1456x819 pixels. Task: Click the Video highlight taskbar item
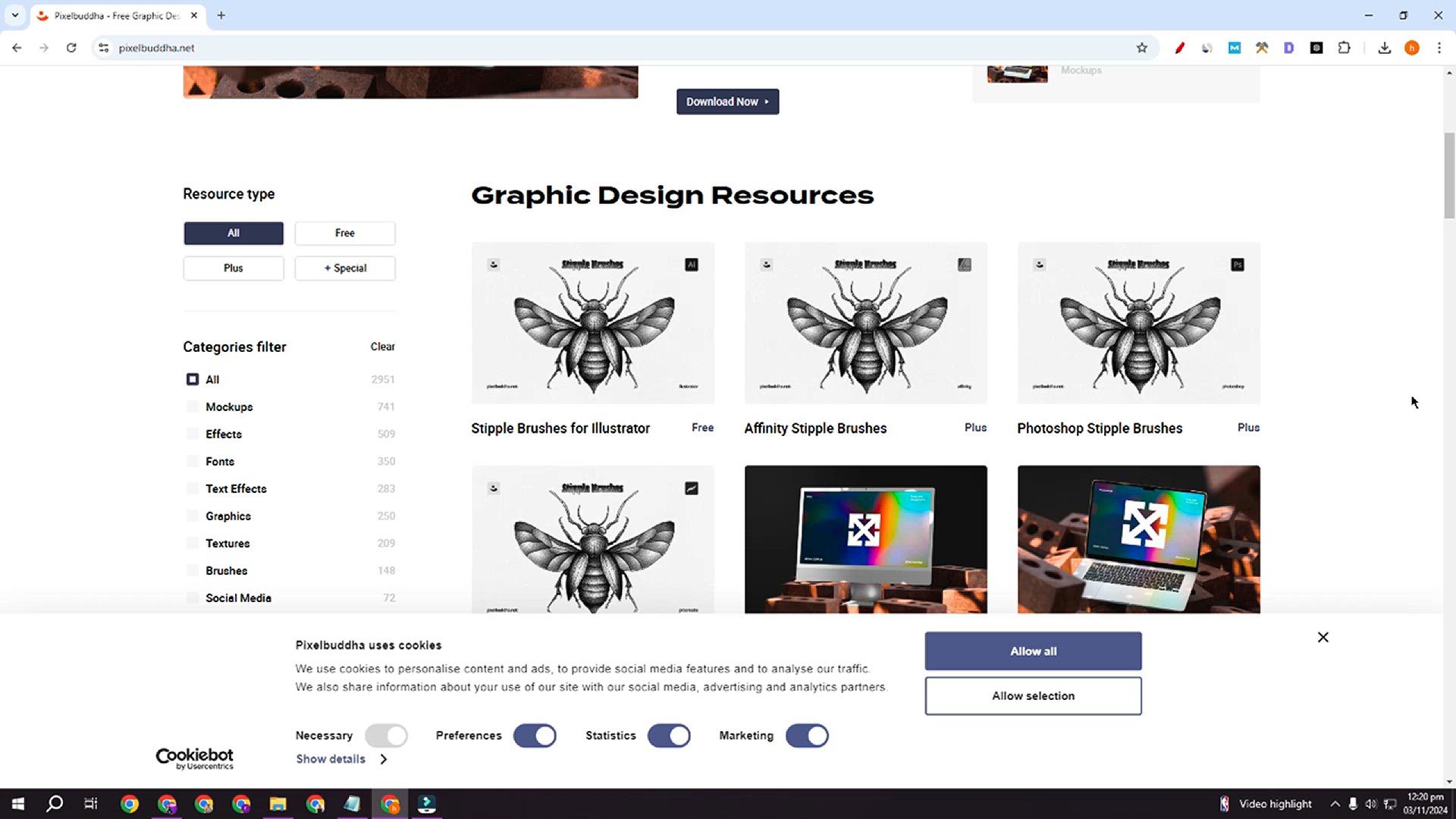click(1266, 804)
